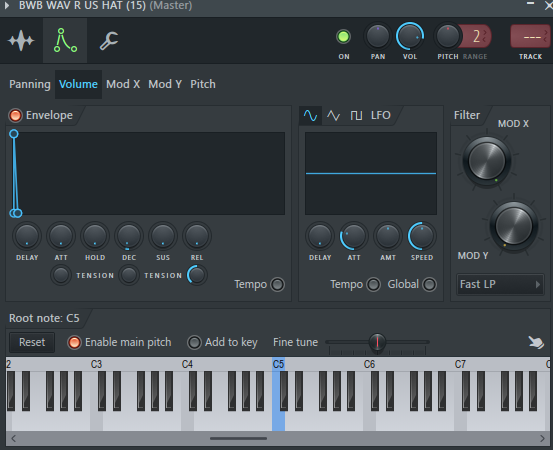Click the Filter section label
Screen dimensions: 553x450
(x=467, y=115)
